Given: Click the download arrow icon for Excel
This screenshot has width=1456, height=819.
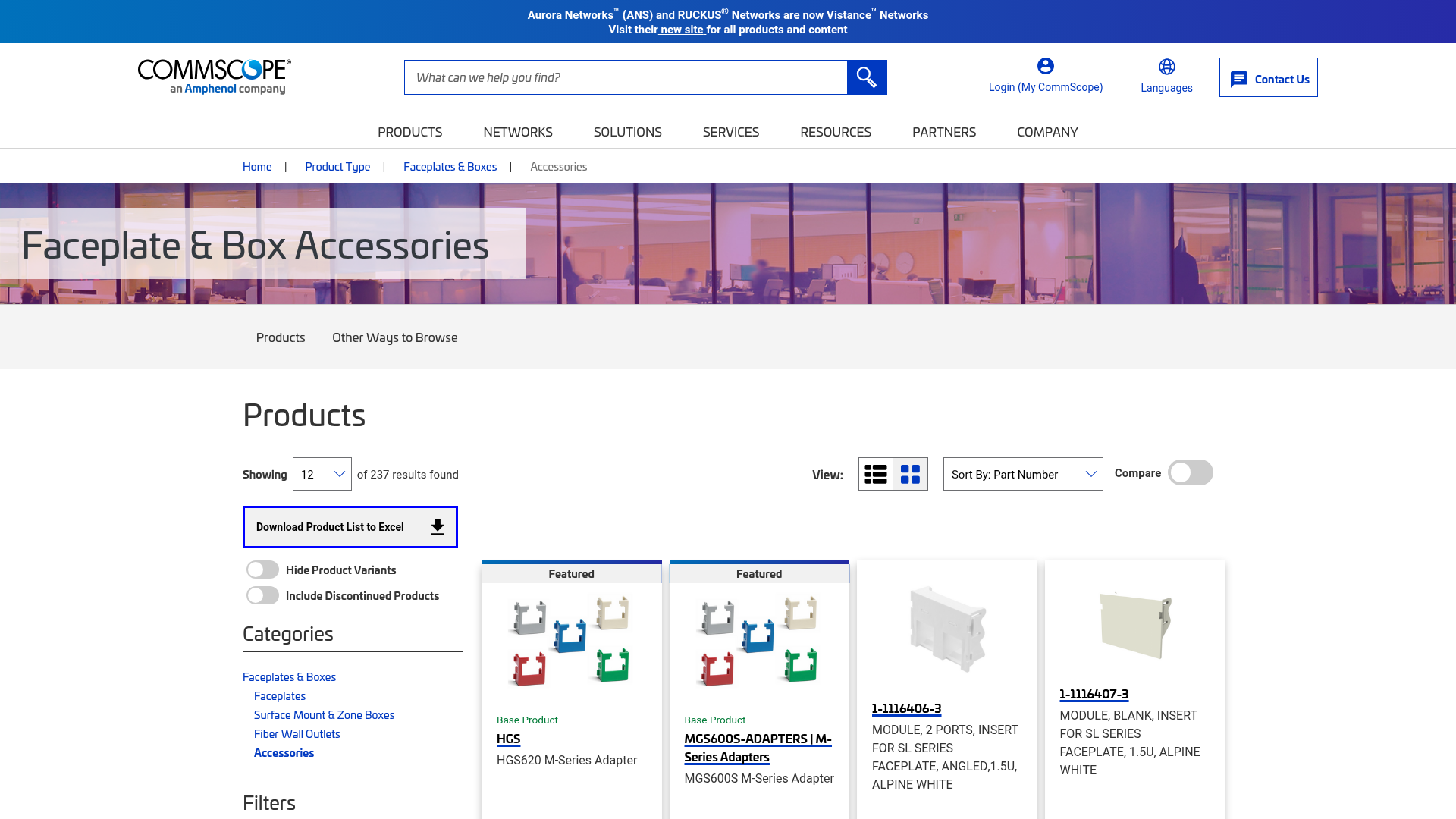Looking at the screenshot, I should [438, 527].
